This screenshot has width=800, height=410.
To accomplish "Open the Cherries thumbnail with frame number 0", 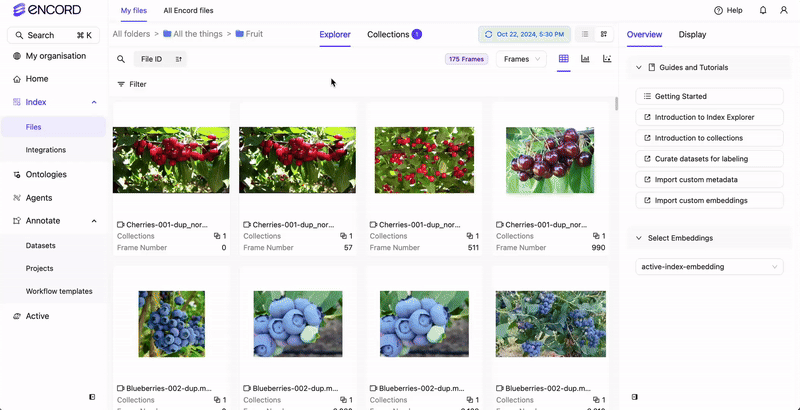I will pos(171,160).
